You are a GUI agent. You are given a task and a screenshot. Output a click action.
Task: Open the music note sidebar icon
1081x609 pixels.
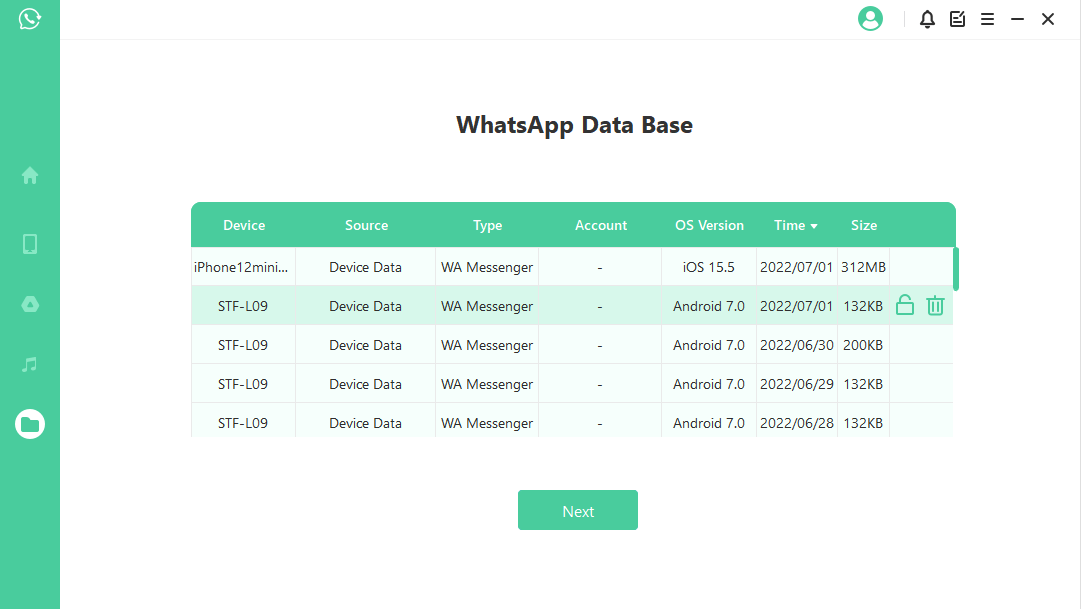(30, 364)
